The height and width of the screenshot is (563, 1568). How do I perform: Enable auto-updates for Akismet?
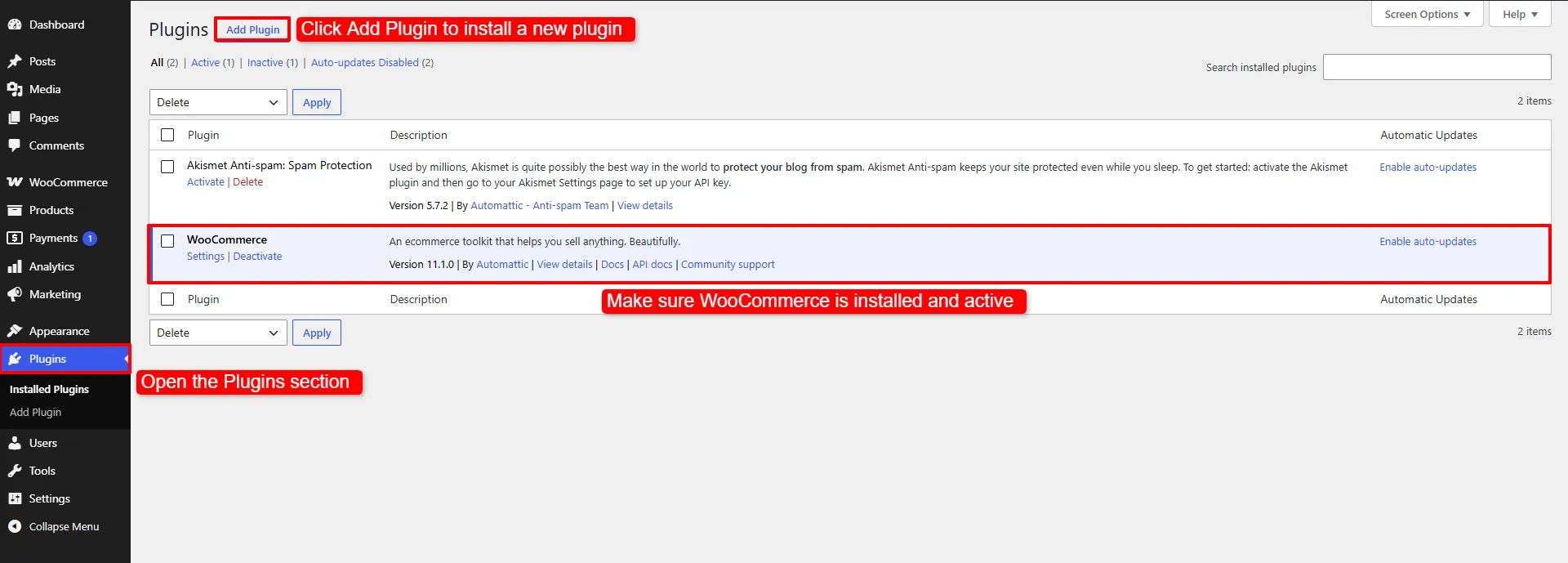click(x=1428, y=168)
